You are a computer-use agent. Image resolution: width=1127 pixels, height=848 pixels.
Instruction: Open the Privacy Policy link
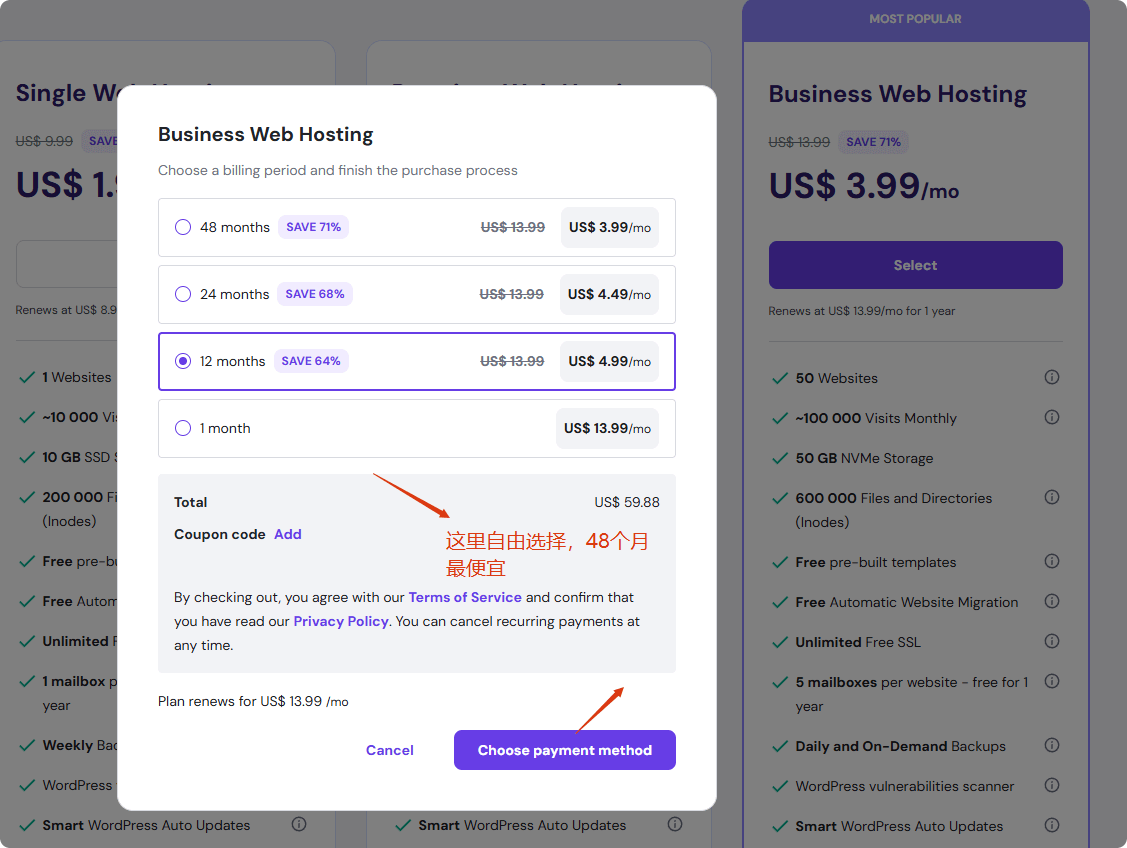[x=340, y=621]
